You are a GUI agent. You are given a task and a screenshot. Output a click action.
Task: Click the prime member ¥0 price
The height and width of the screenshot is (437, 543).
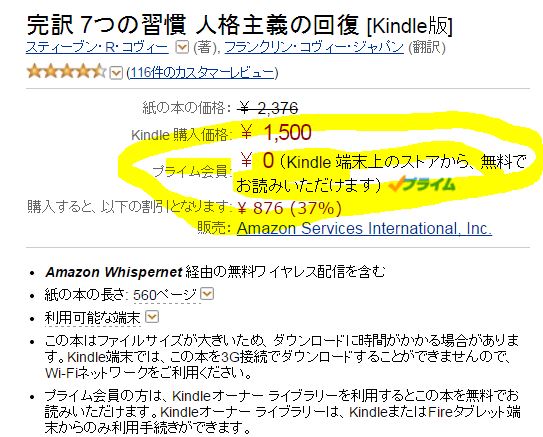click(x=257, y=160)
